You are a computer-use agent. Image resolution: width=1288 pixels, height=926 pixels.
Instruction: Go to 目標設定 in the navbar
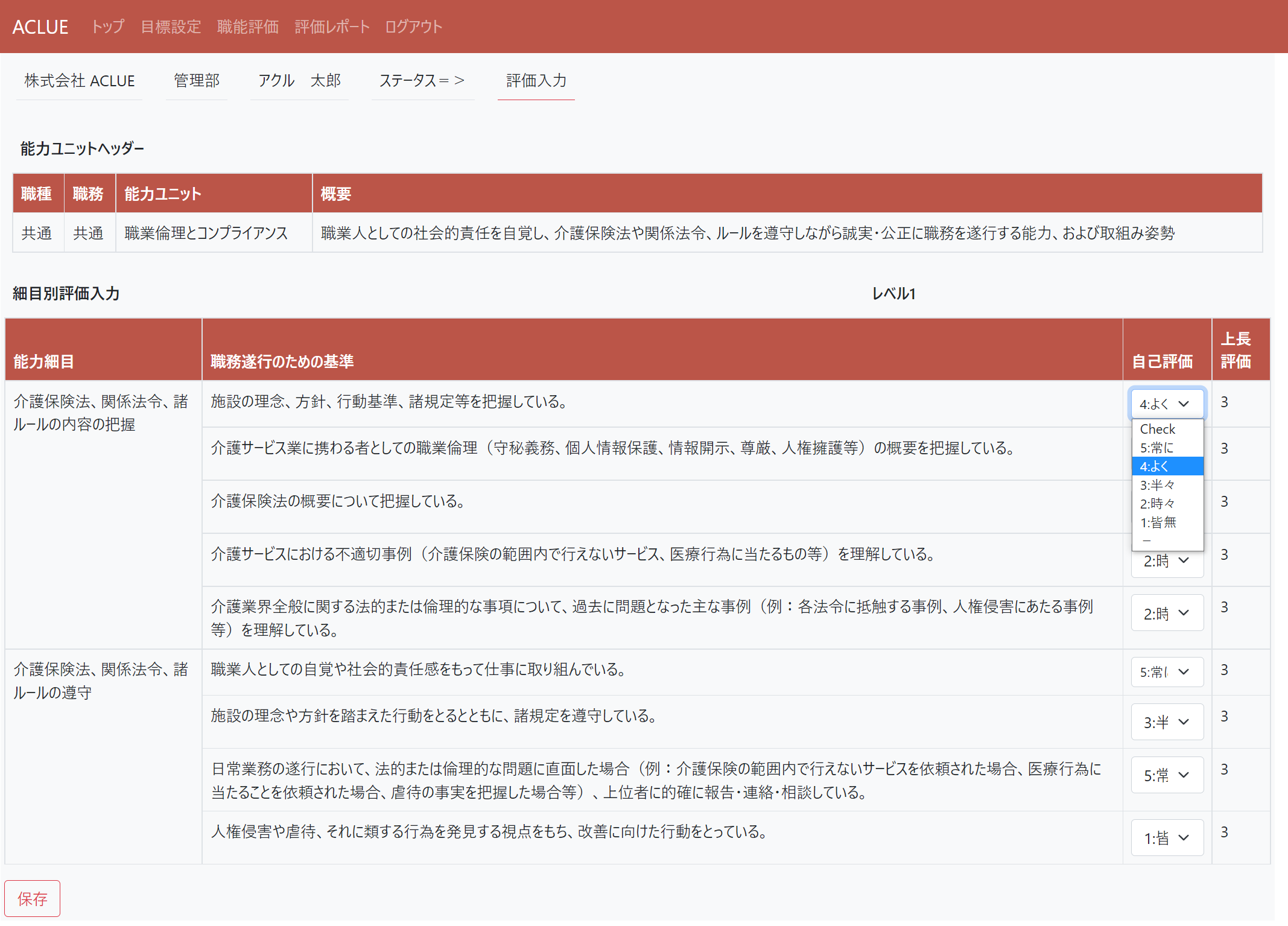click(x=170, y=27)
